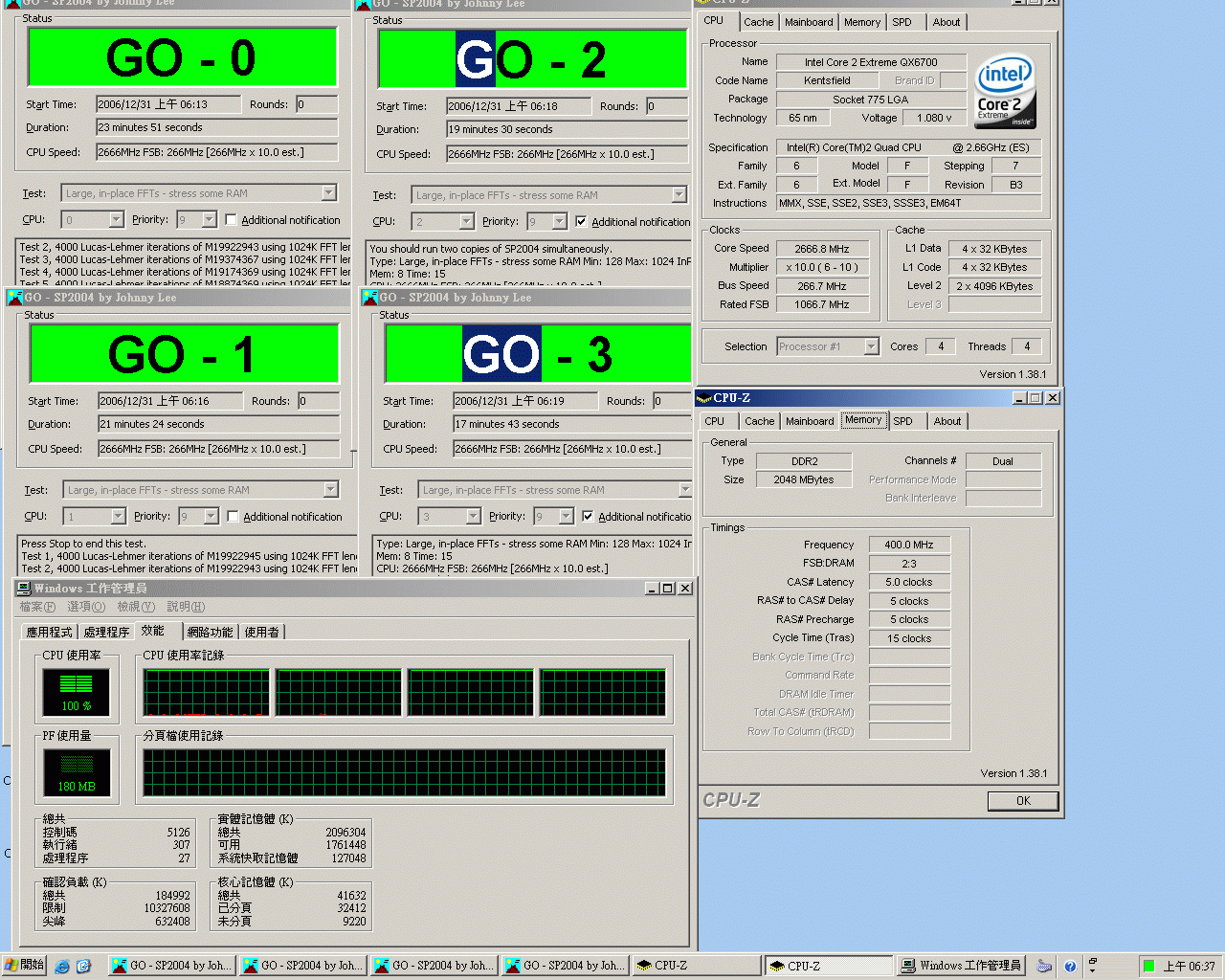Open Task Manager 使用者 tab
This screenshot has width=1225, height=980.
click(262, 633)
